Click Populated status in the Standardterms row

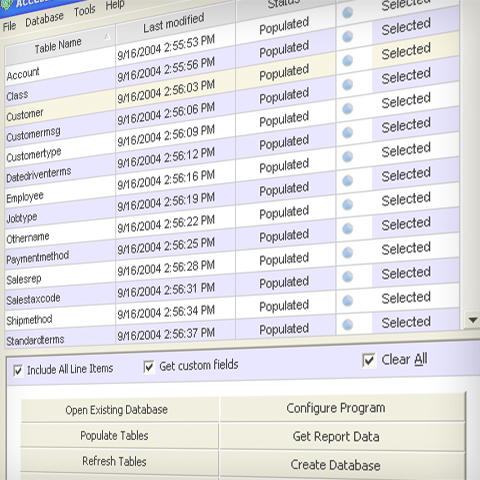coord(284,329)
